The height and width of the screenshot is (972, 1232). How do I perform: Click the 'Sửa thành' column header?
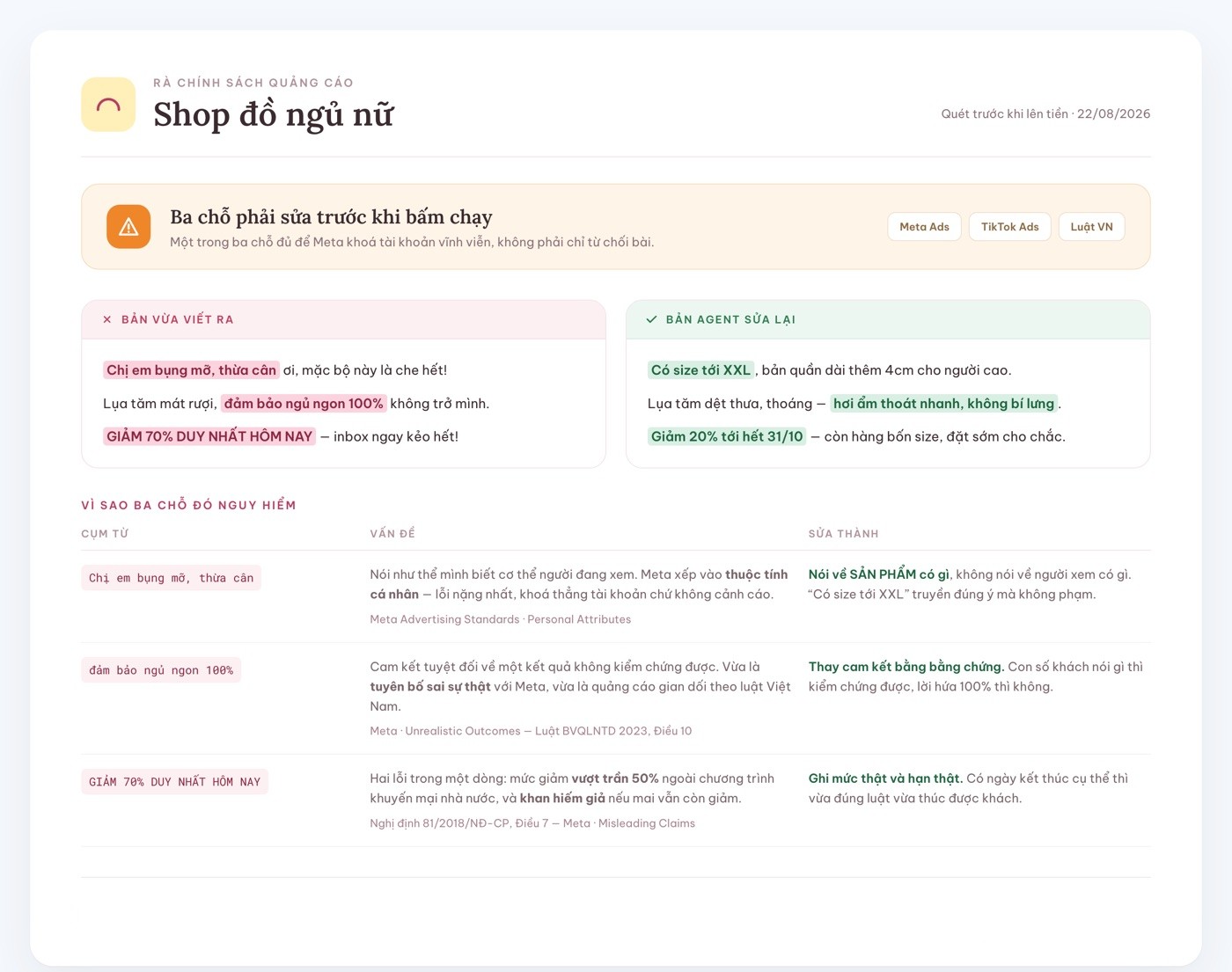(x=843, y=534)
